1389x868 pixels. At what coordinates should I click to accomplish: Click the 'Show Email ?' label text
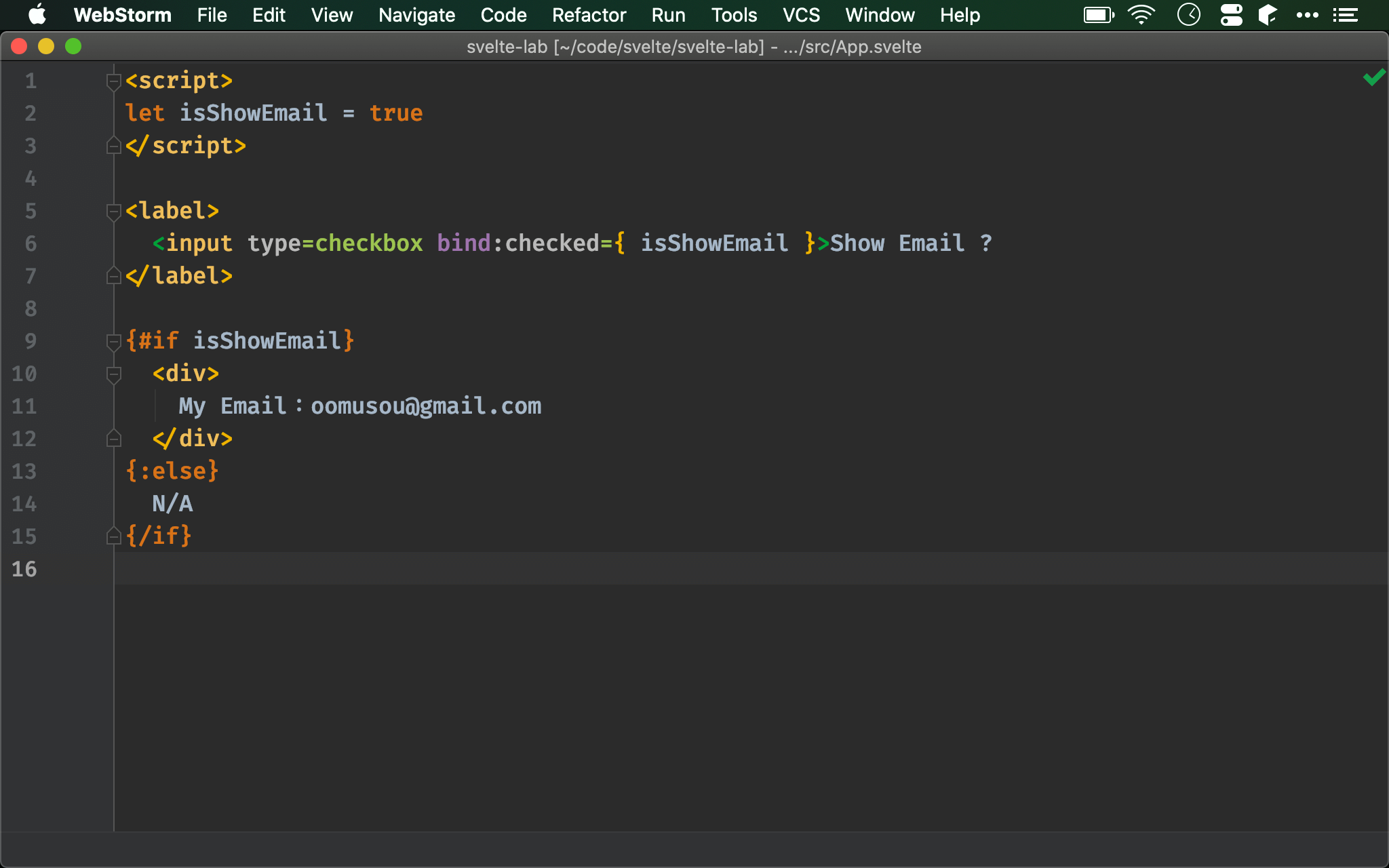(x=912, y=243)
